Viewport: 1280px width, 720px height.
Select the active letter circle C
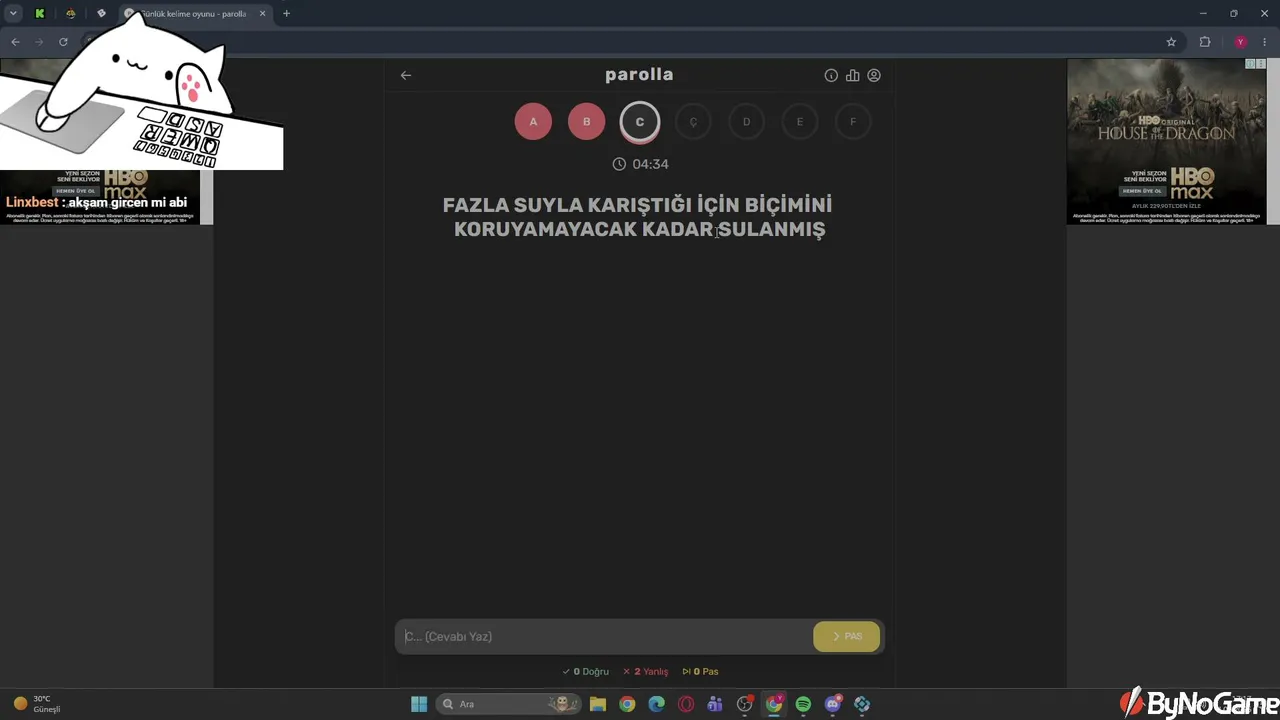(640, 122)
